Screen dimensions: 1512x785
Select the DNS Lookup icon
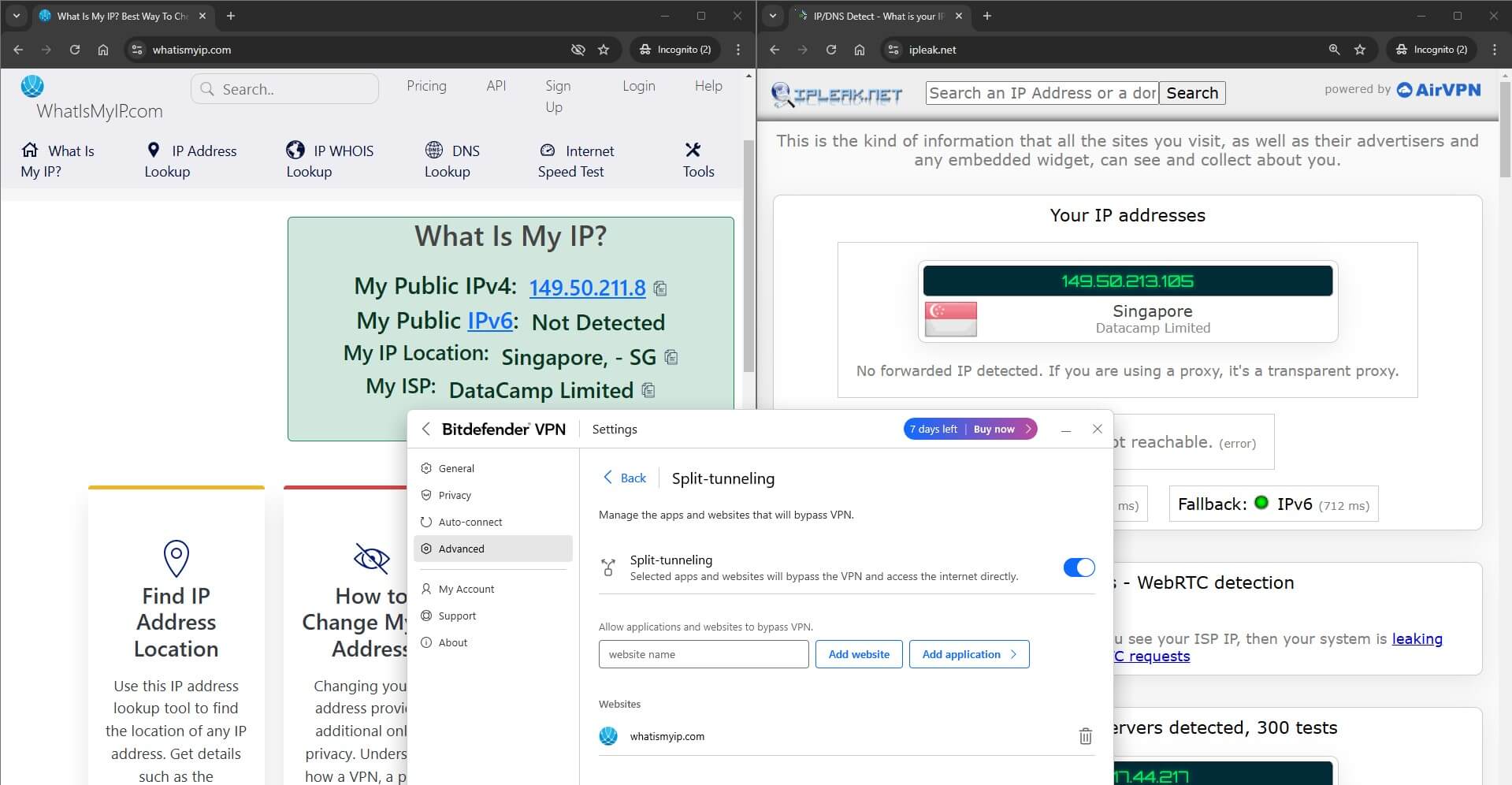[x=435, y=149]
